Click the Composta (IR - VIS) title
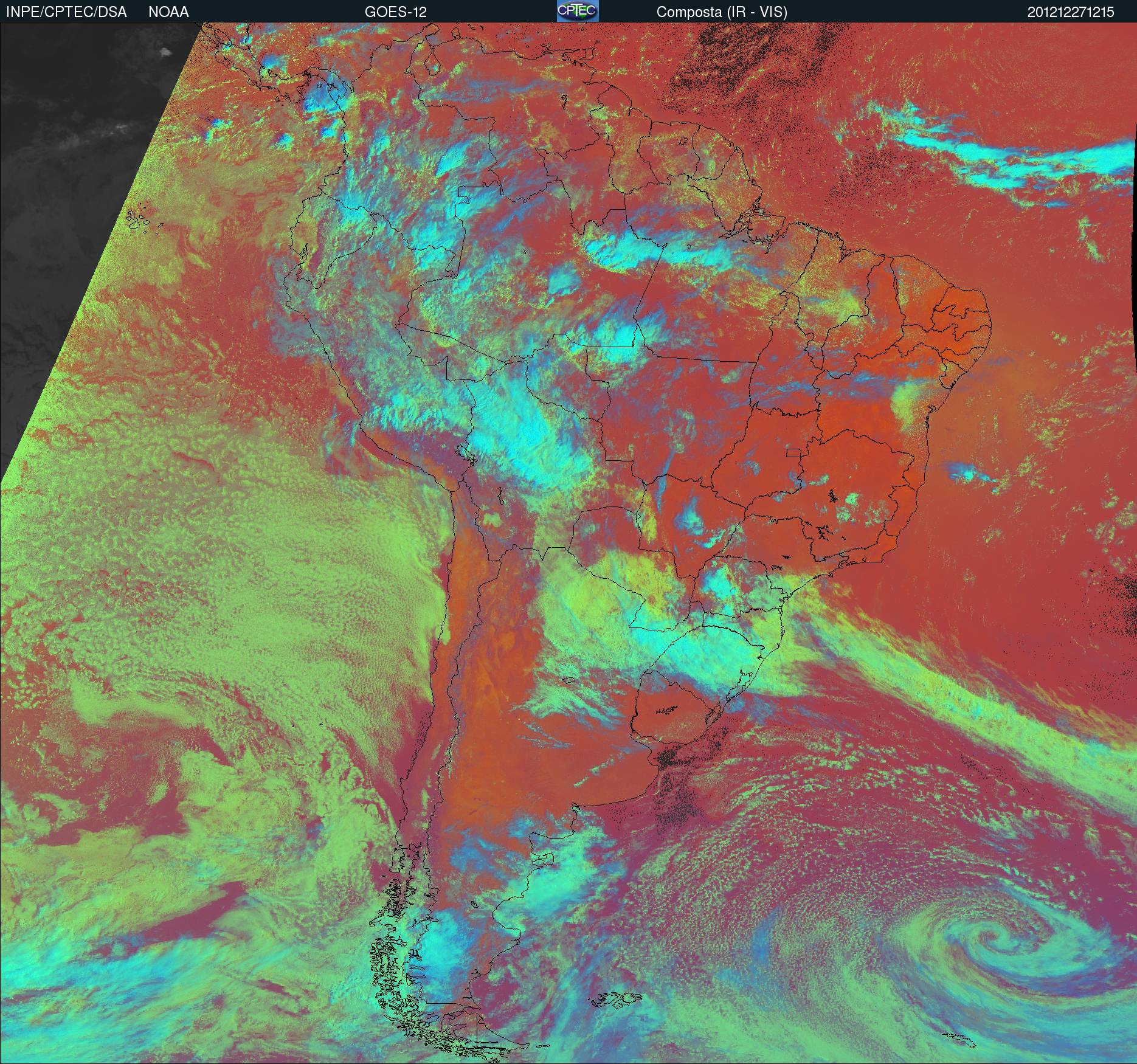 tap(722, 12)
